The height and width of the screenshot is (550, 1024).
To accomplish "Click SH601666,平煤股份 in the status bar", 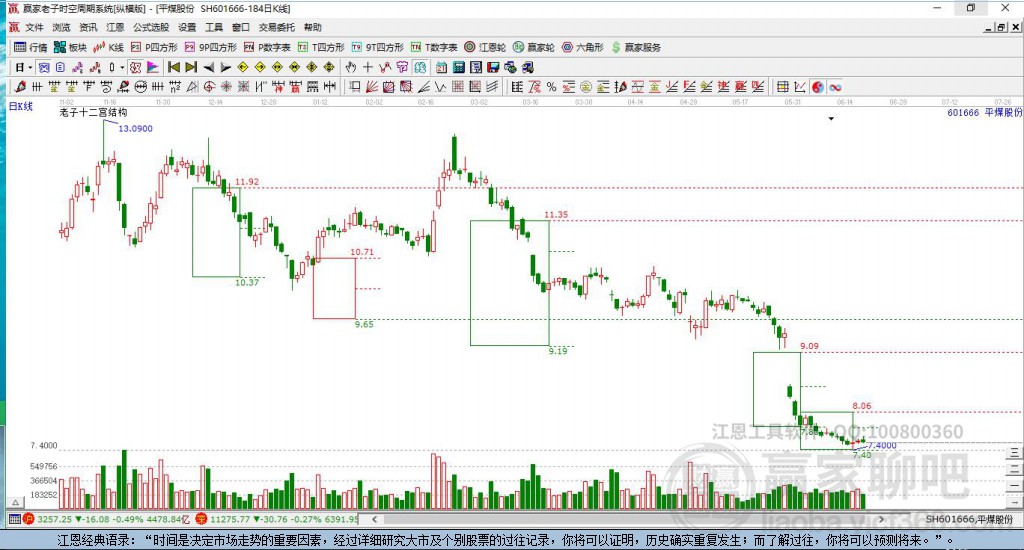I will (969, 519).
